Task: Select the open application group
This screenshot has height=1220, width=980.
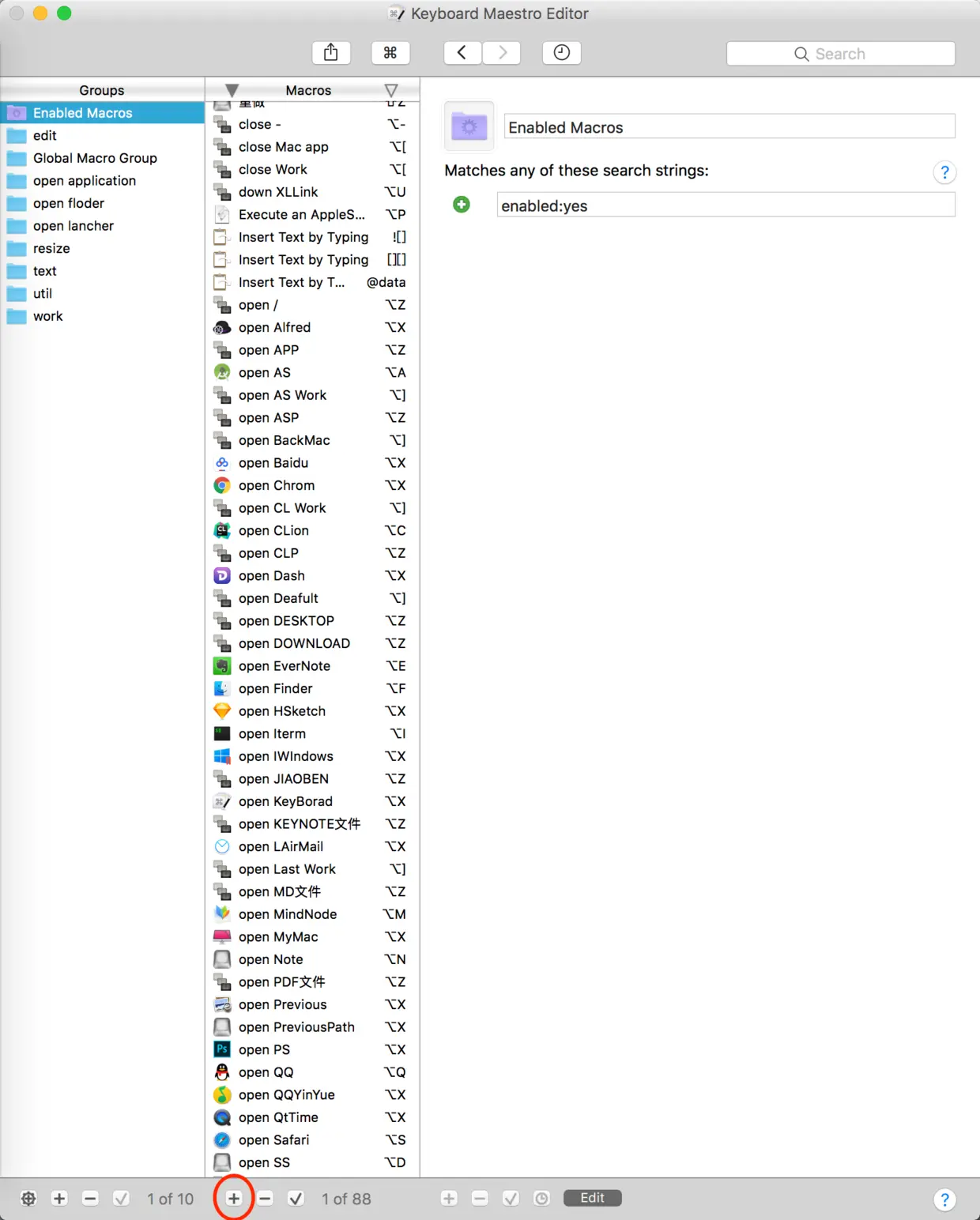Action: 103,181
